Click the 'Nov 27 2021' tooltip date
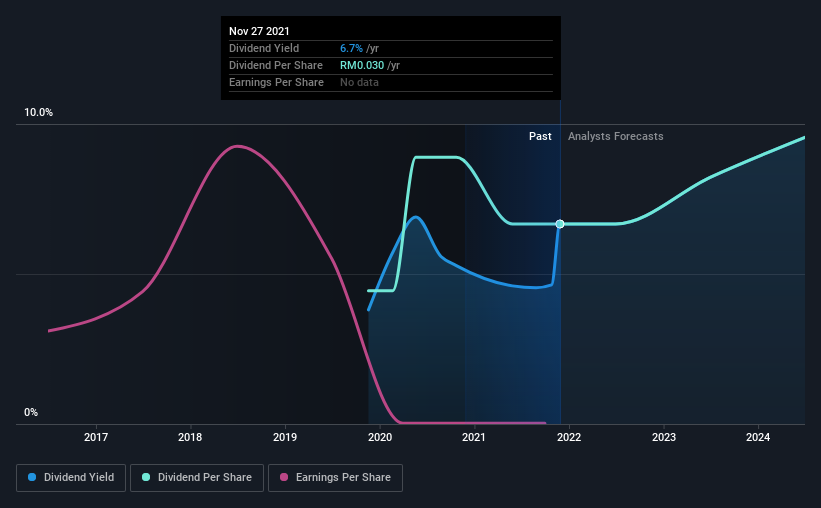This screenshot has width=821, height=508. click(259, 31)
